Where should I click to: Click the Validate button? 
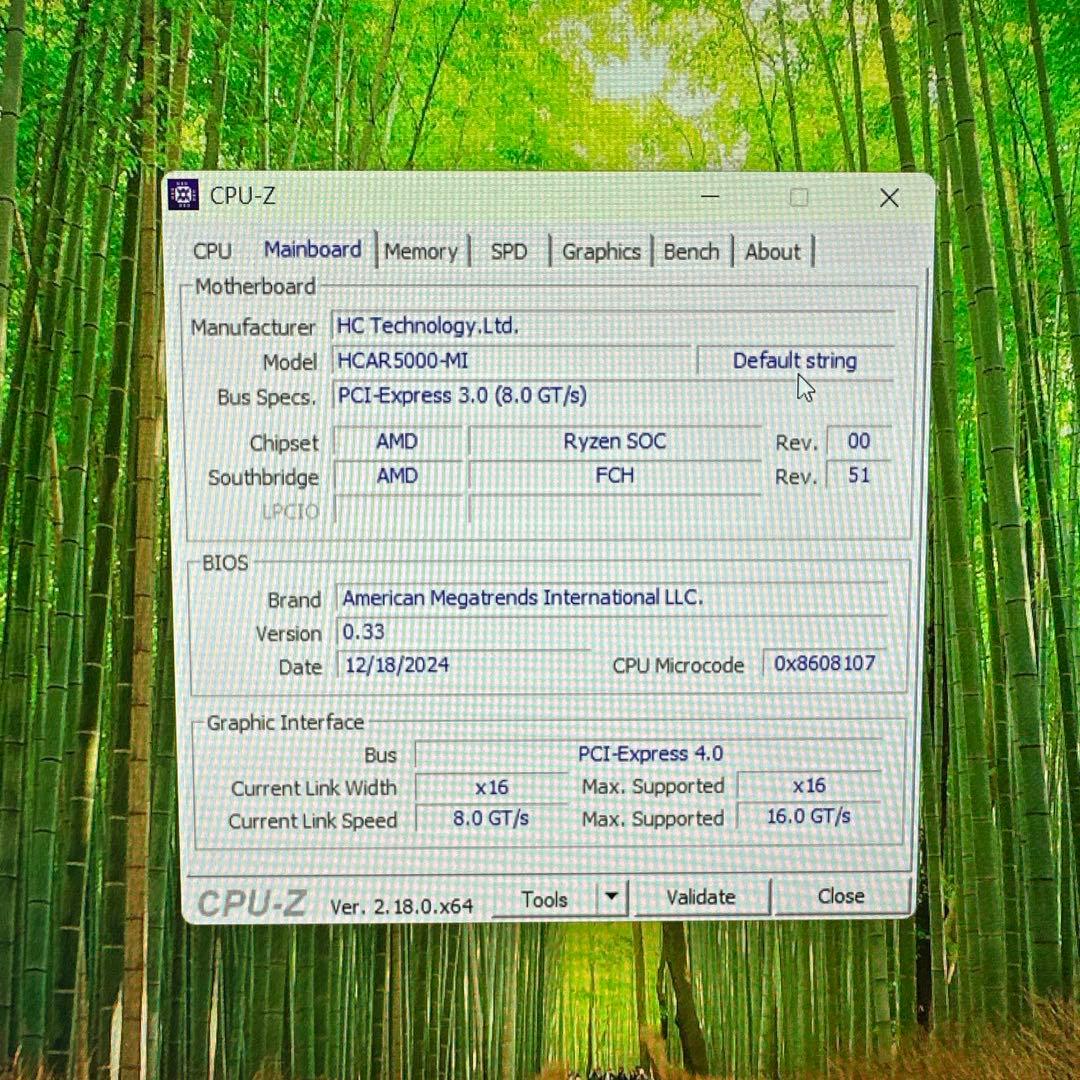[x=701, y=897]
